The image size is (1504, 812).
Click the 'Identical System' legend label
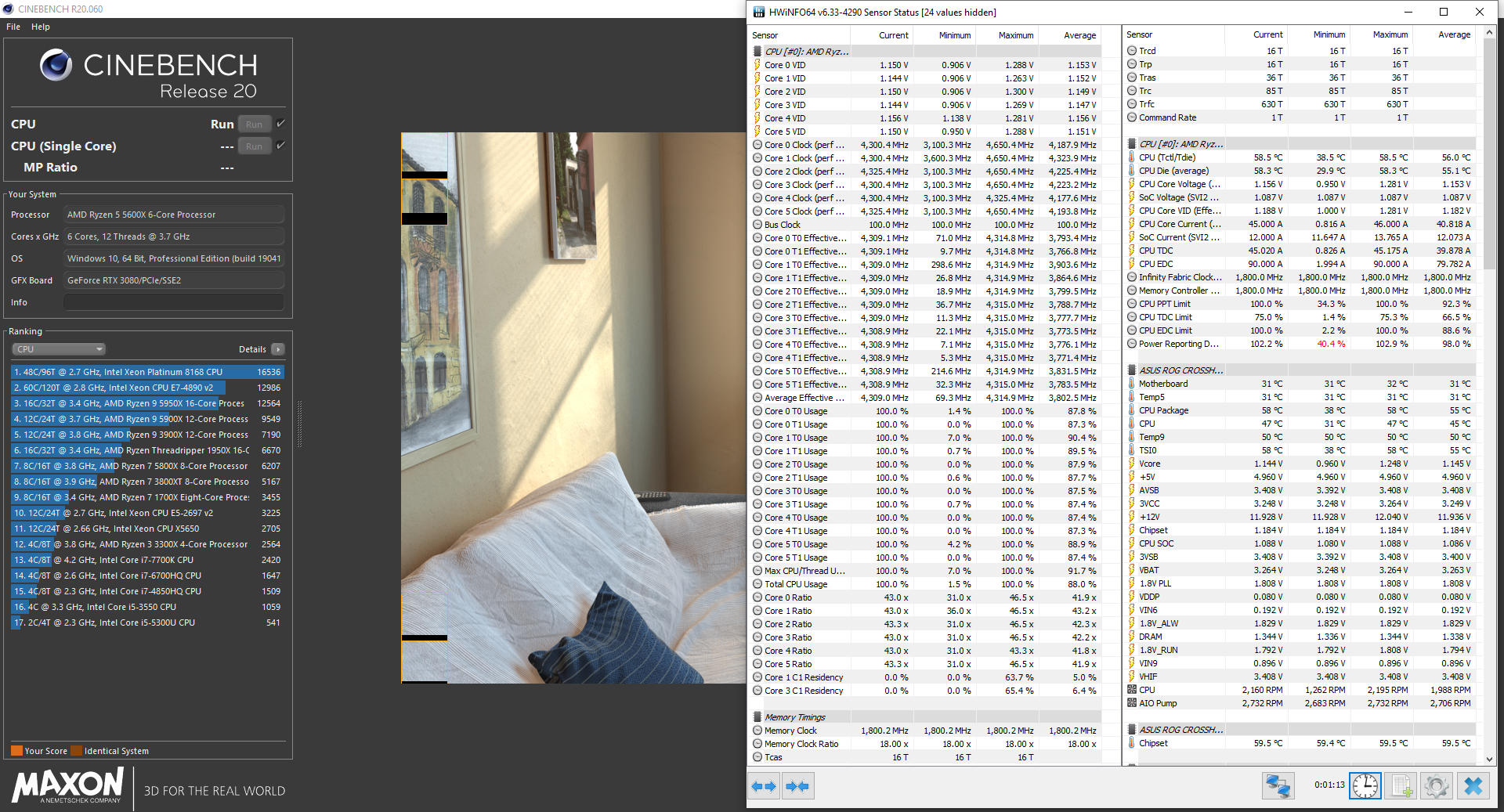(116, 751)
